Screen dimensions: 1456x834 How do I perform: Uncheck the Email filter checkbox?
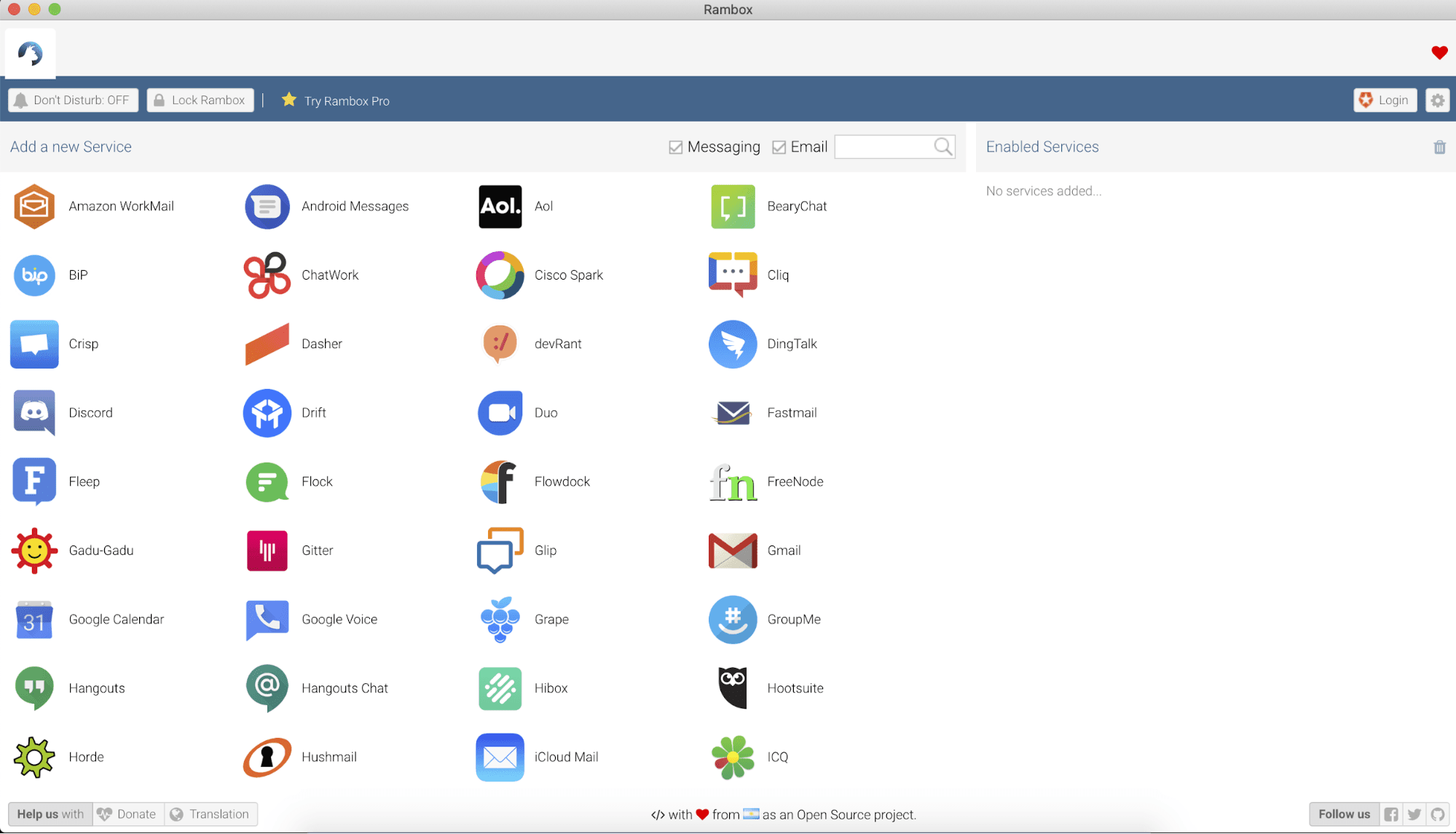pos(779,148)
